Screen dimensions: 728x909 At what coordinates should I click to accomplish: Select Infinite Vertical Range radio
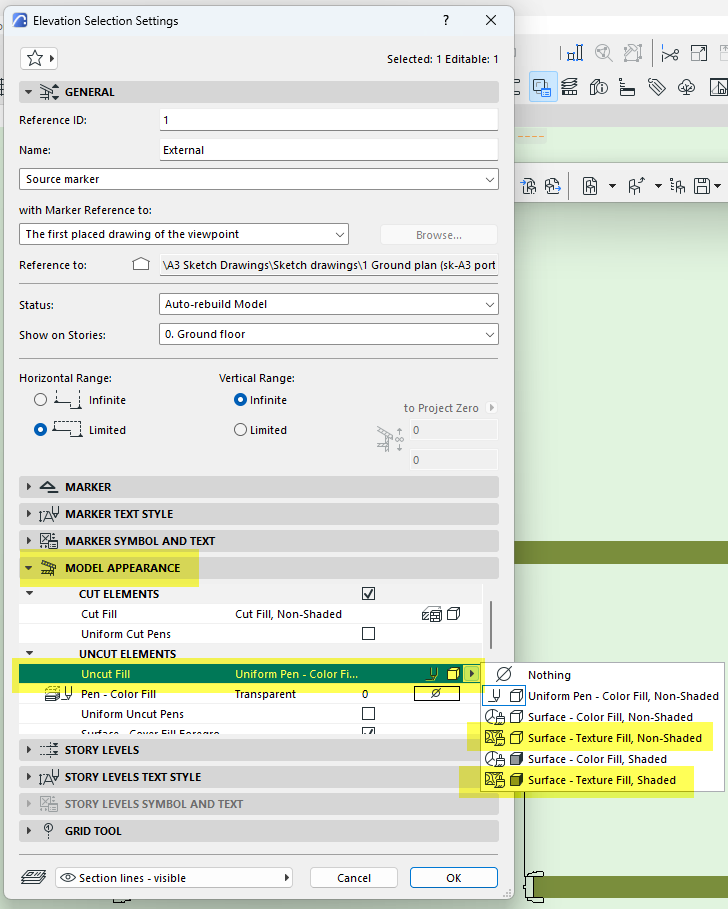click(240, 400)
